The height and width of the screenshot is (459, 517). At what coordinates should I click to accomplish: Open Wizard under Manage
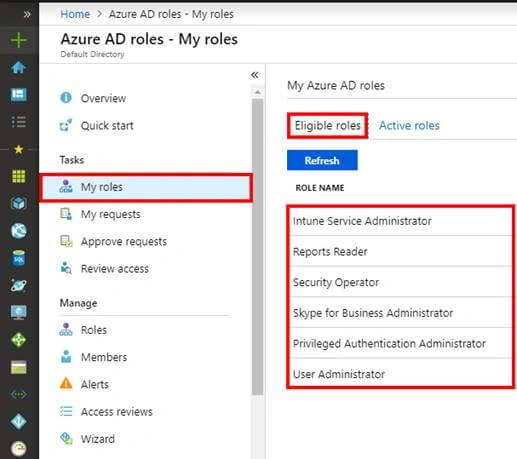click(x=98, y=439)
